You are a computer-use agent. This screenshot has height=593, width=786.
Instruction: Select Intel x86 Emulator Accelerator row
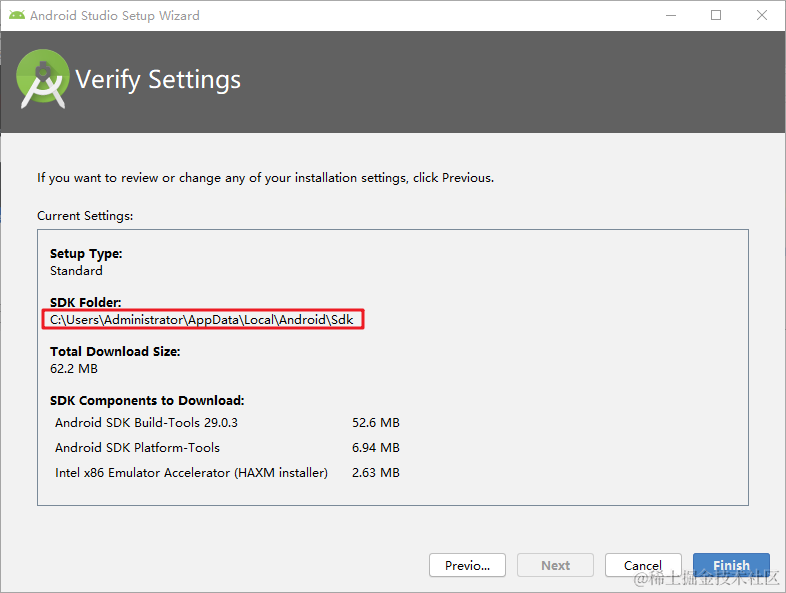pyautogui.click(x=228, y=473)
